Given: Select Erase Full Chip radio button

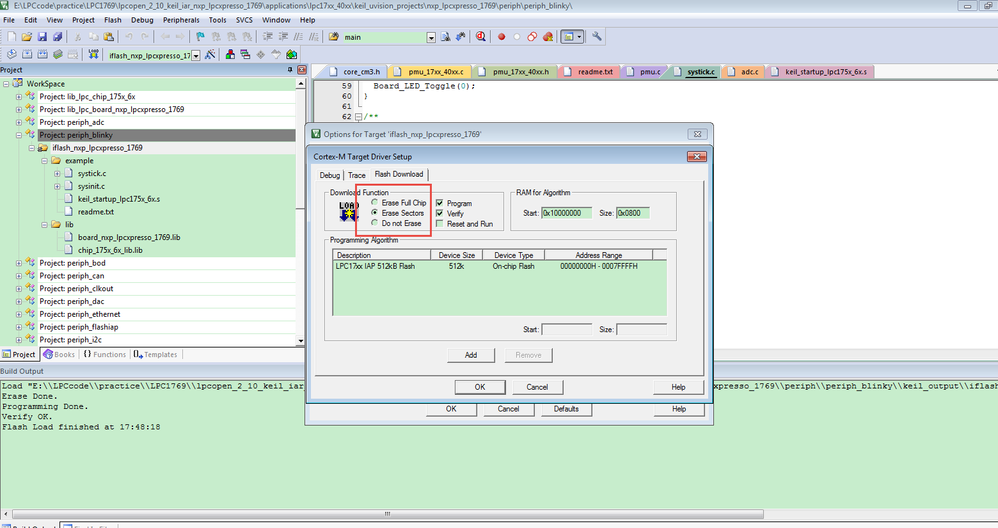Looking at the screenshot, I should 374,202.
